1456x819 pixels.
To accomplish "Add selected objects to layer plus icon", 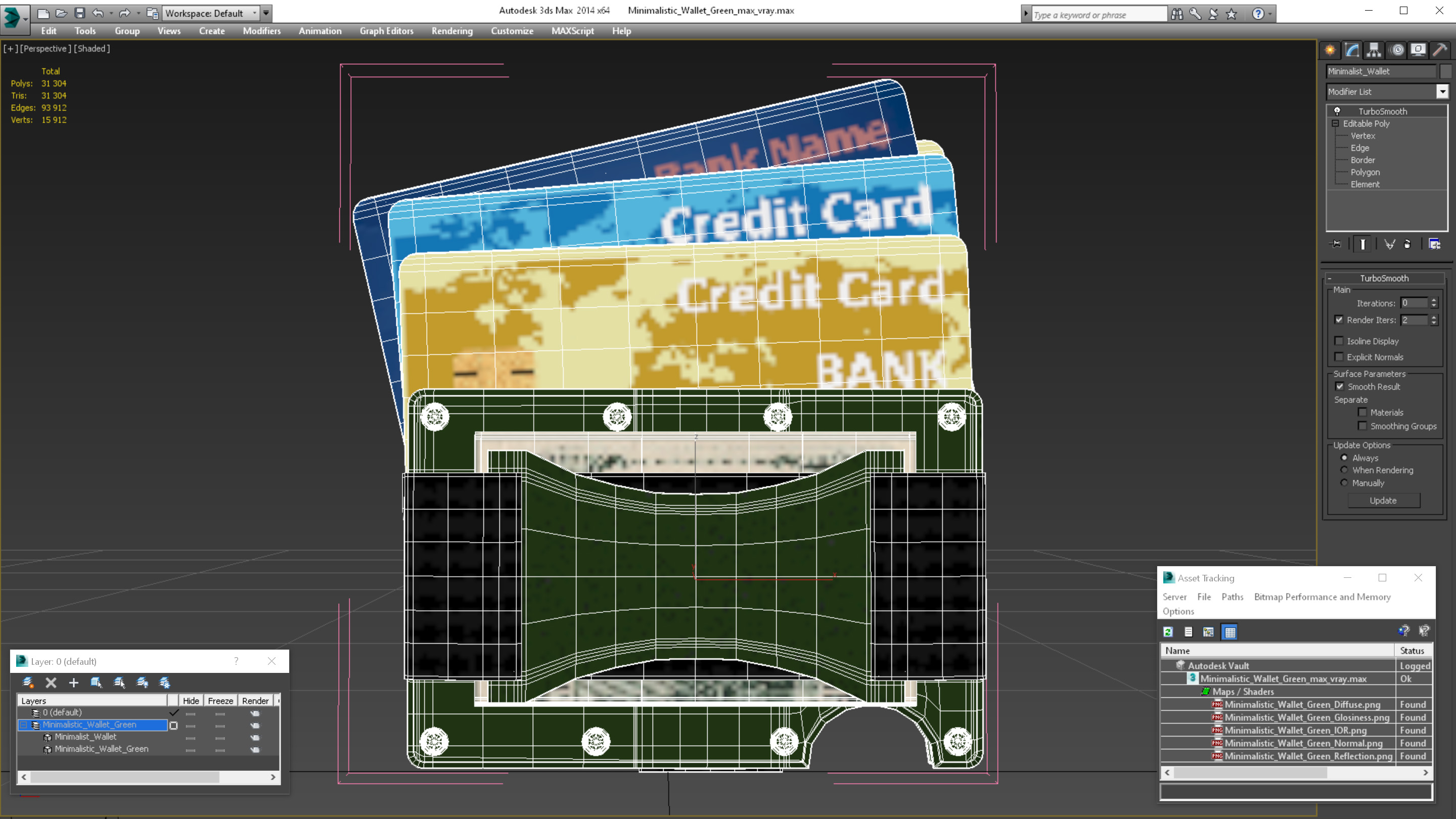I will pyautogui.click(x=73, y=682).
